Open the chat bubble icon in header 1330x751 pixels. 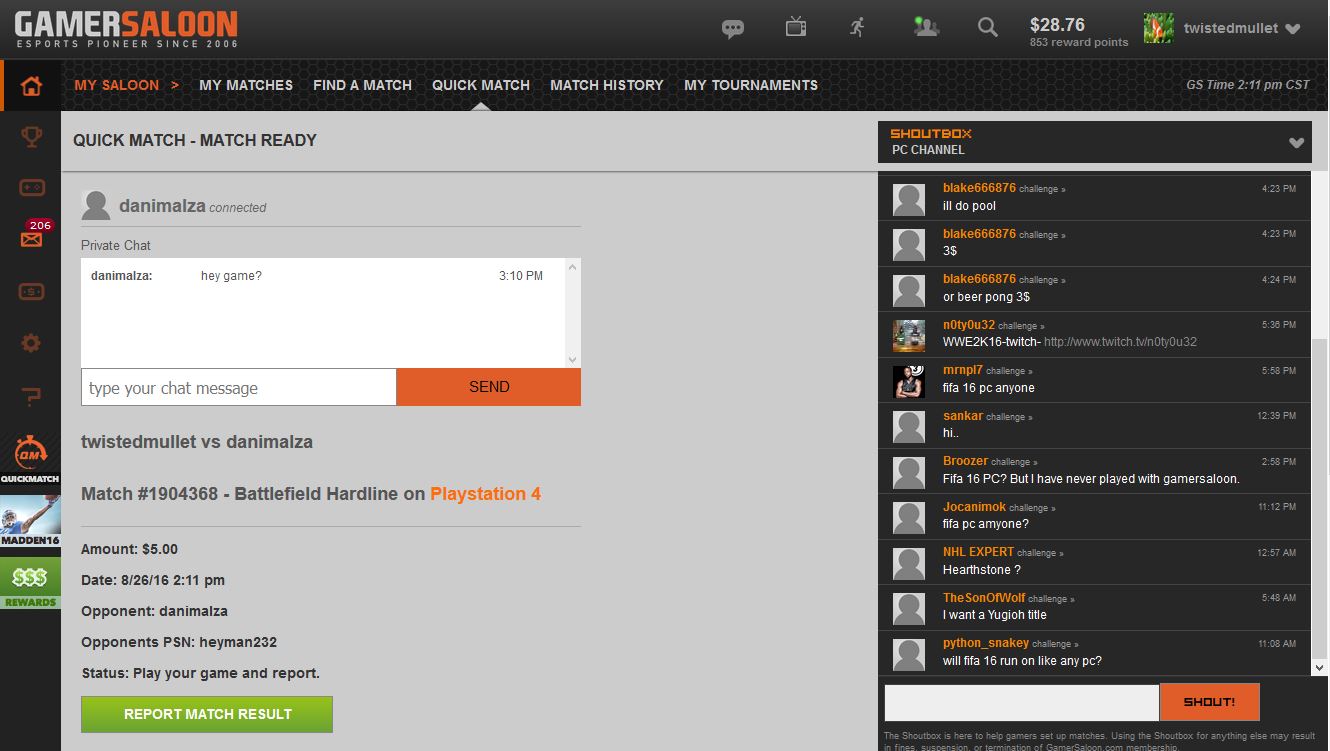[733, 29]
